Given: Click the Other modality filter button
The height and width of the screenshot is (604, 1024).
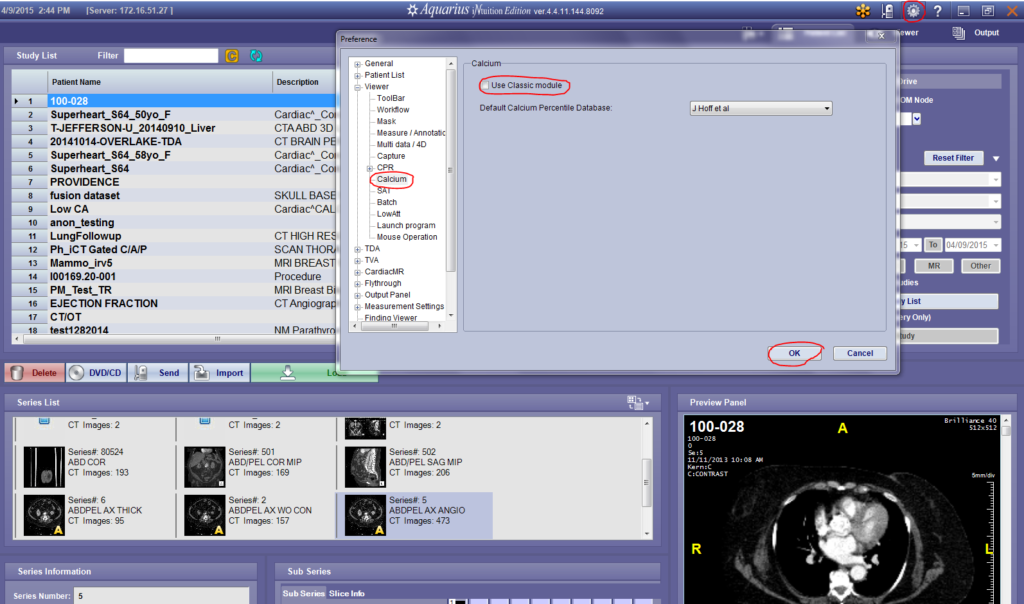Looking at the screenshot, I should click(x=980, y=266).
